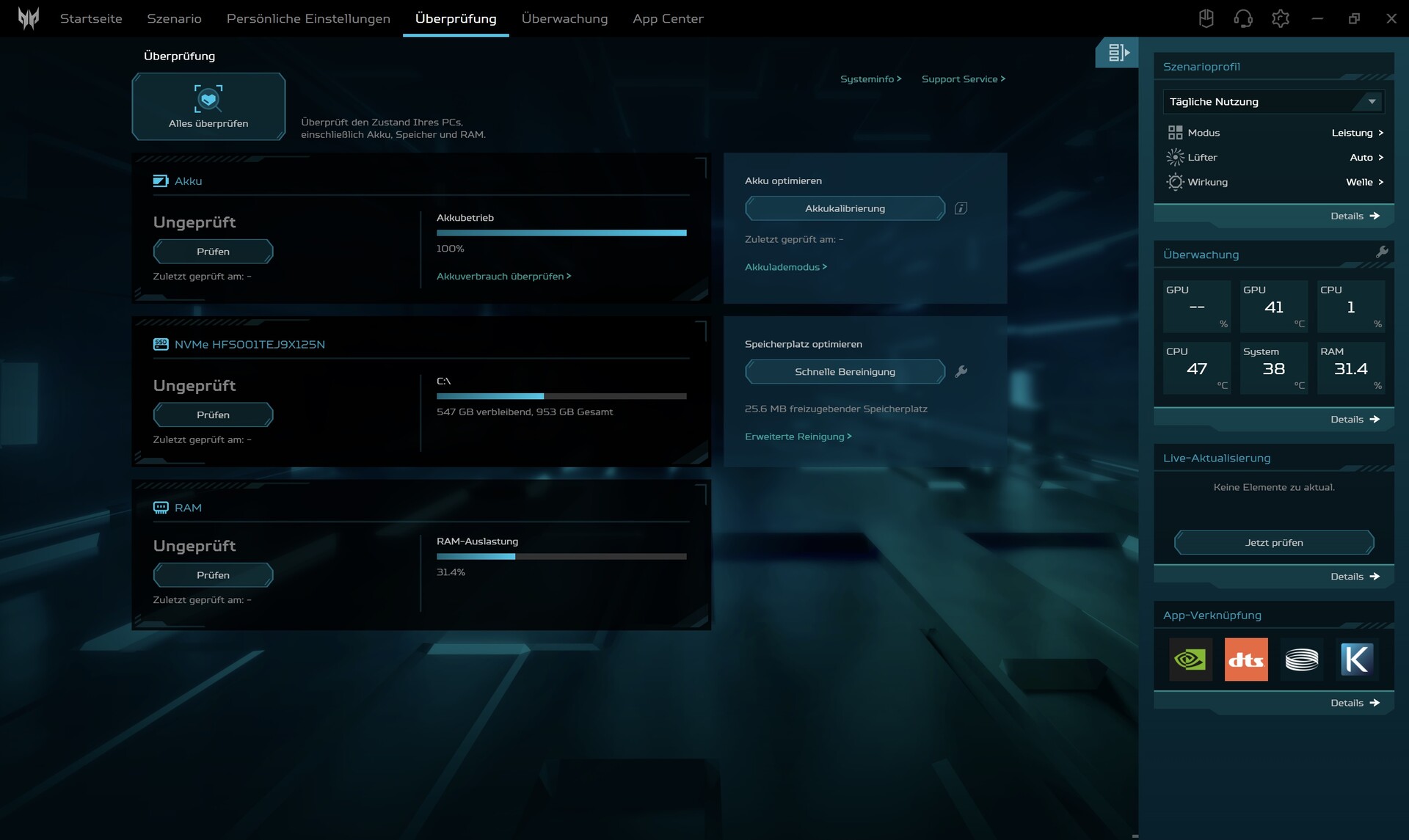This screenshot has width=1409, height=840.
Task: Click the gear settings icon in title bar
Action: (1281, 18)
